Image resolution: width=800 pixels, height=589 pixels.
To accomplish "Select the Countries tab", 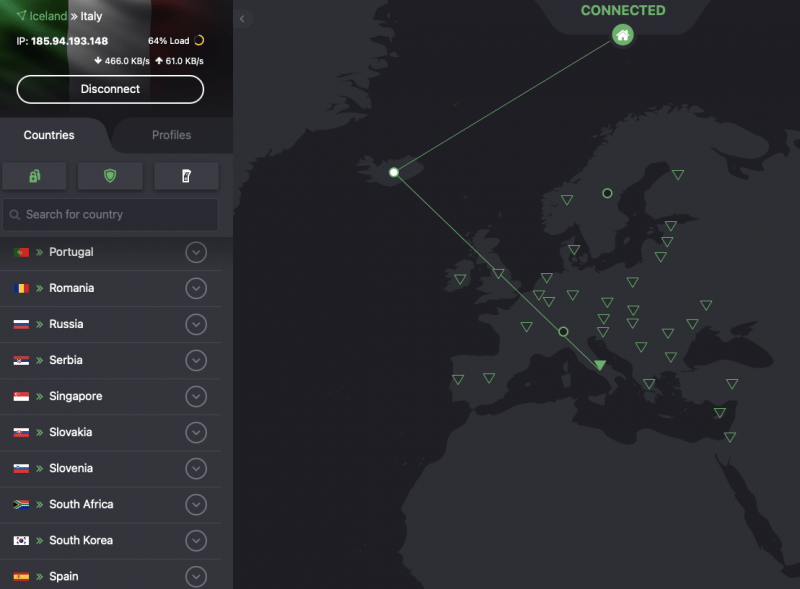I will [x=48, y=135].
